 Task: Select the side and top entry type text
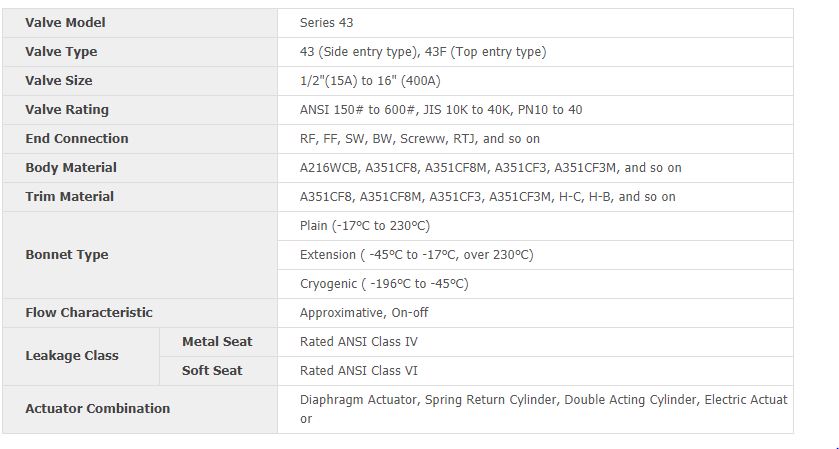[x=423, y=51]
